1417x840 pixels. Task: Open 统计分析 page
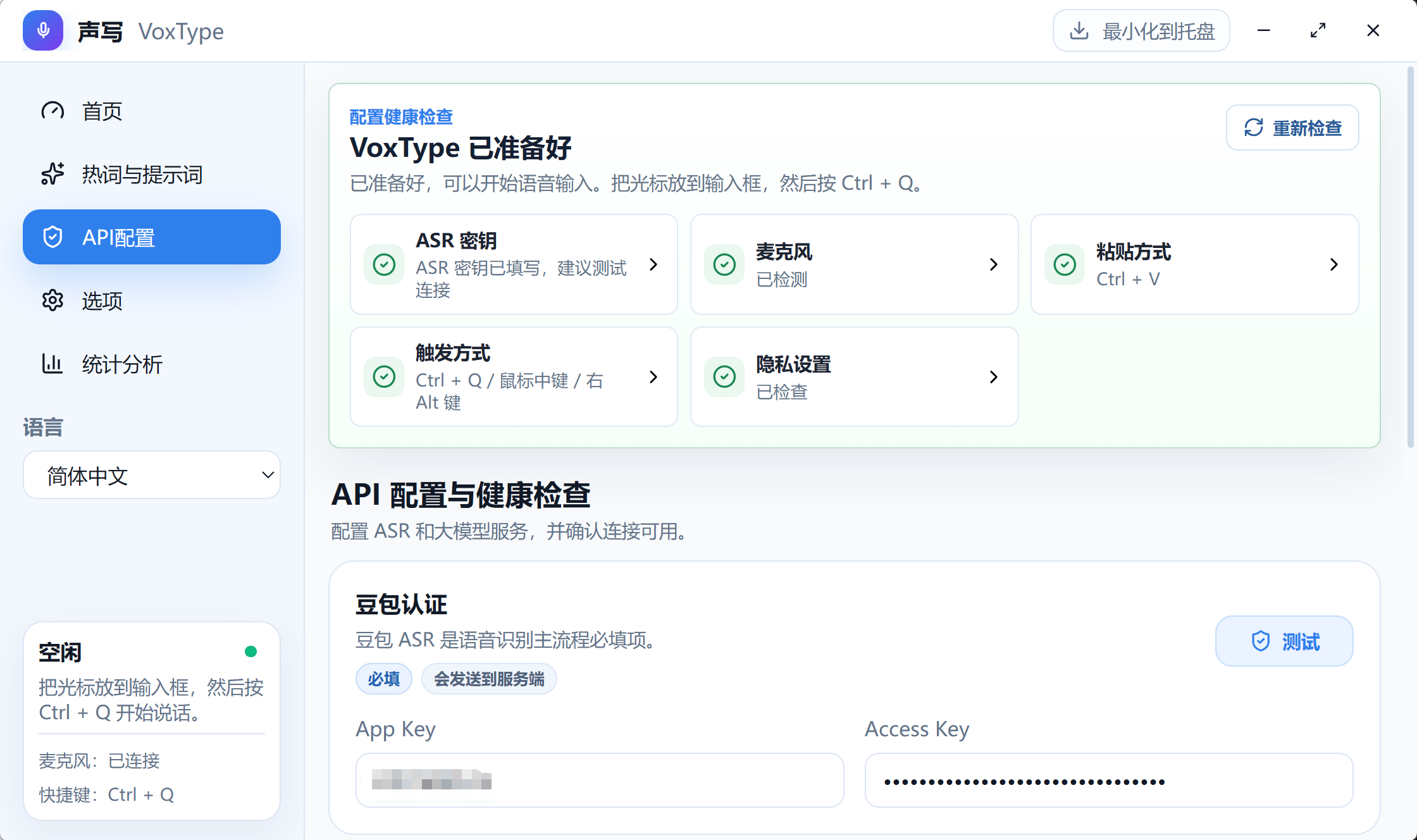(x=152, y=364)
